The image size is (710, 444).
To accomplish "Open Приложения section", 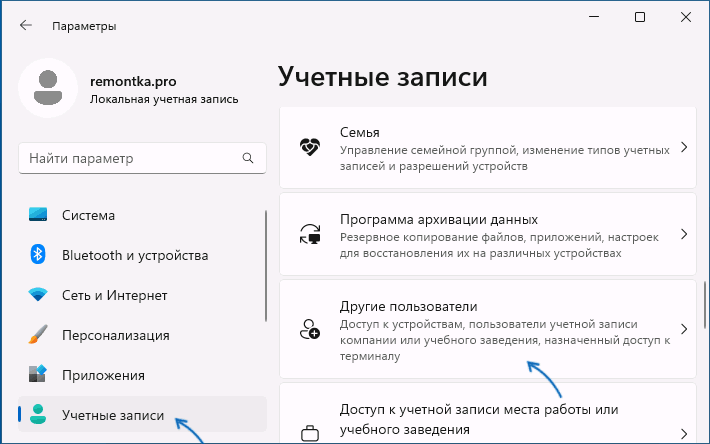I will pyautogui.click(x=142, y=375).
